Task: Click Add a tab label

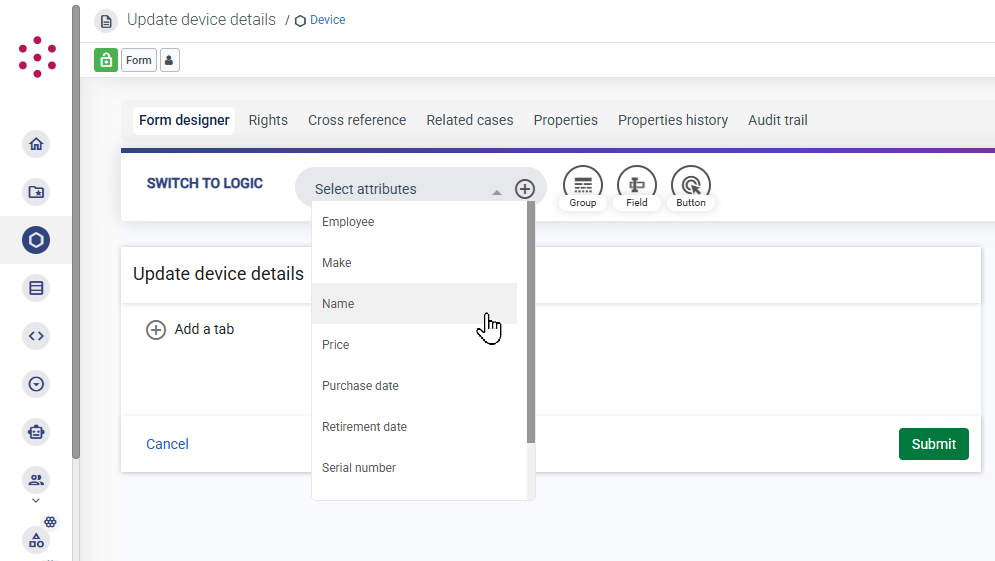Action: 204,329
